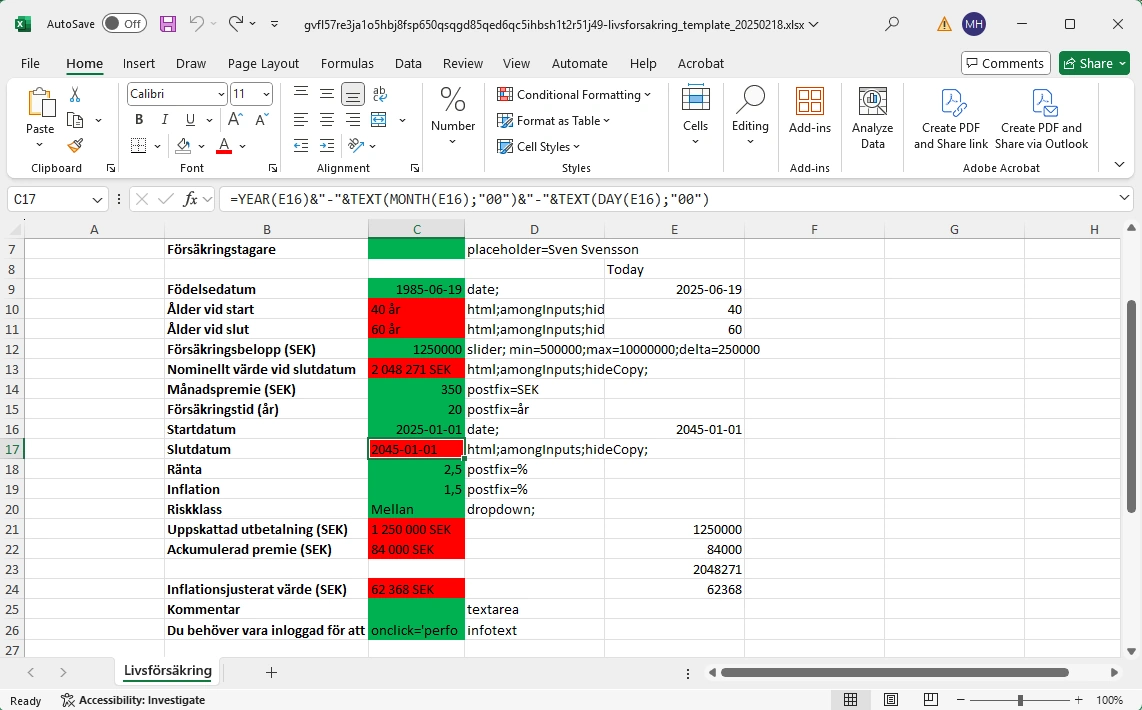Click the Wrap Text icon
The image size is (1142, 710).
click(379, 94)
